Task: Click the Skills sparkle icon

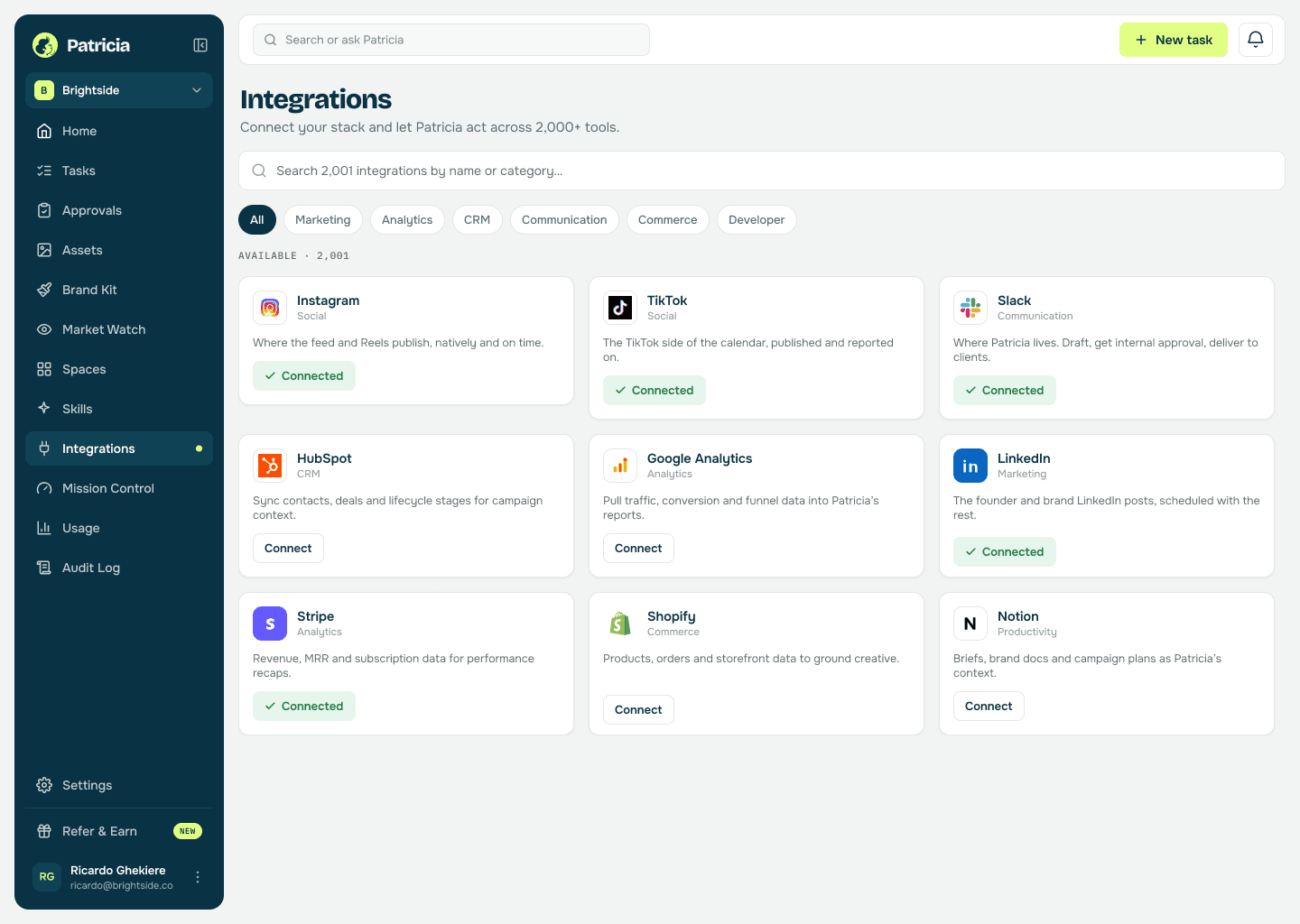Action: (x=44, y=409)
